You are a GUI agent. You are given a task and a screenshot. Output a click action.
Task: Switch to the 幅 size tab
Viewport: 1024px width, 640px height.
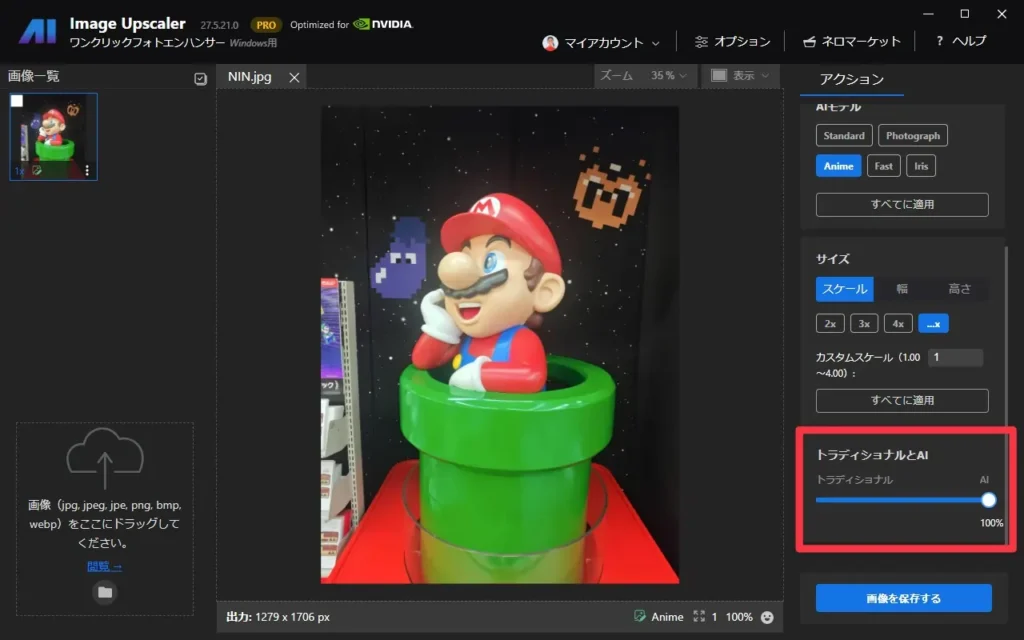click(902, 289)
